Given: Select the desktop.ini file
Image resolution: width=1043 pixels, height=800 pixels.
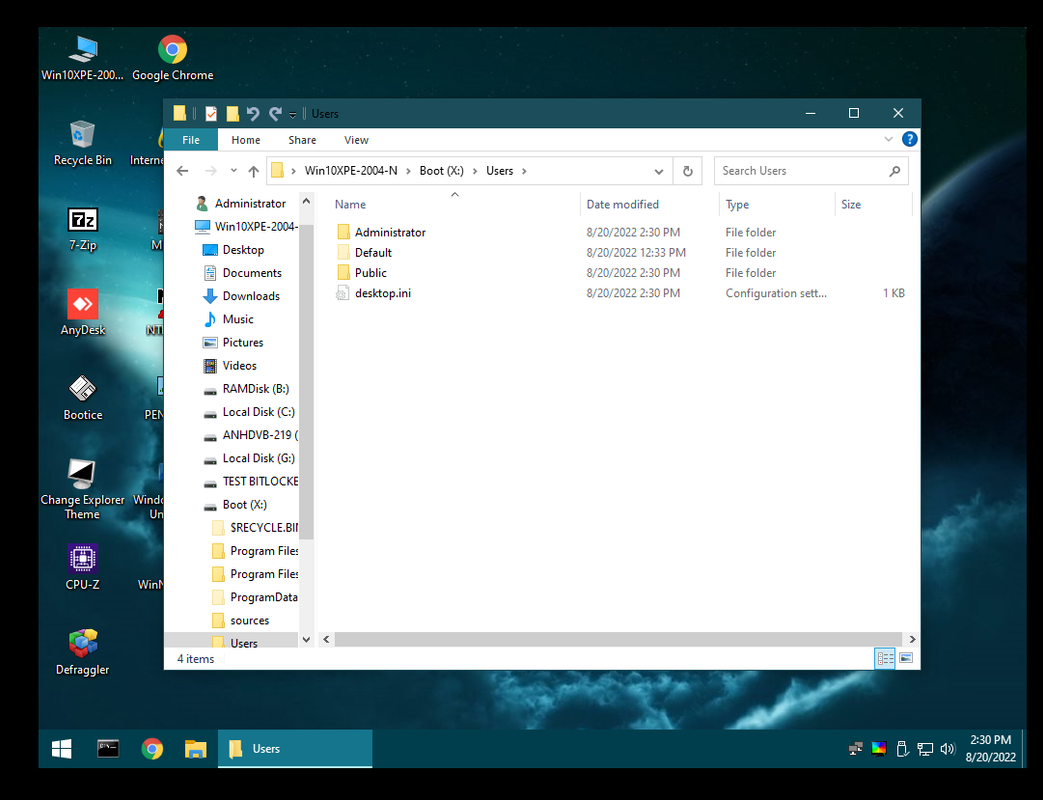Looking at the screenshot, I should click(x=383, y=293).
